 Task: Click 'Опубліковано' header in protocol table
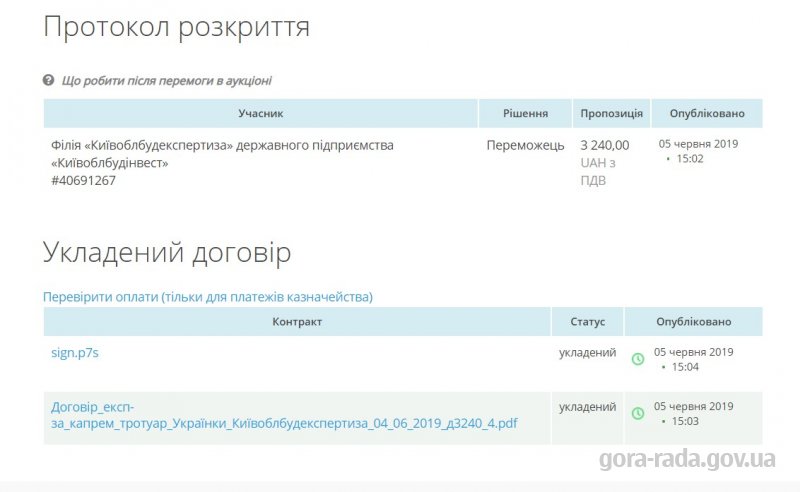point(707,113)
